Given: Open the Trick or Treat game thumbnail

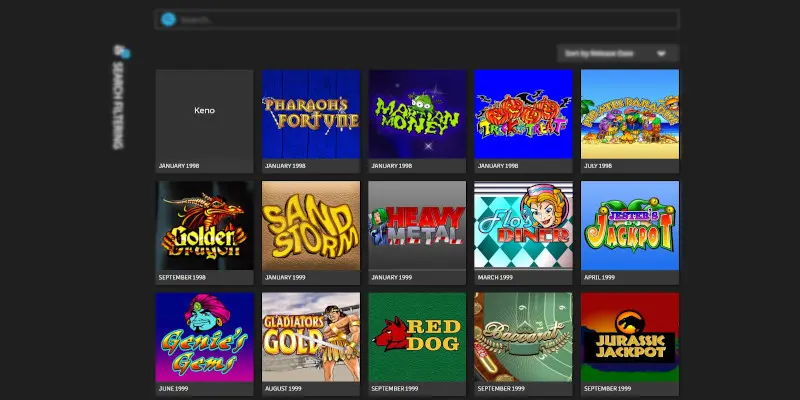Looking at the screenshot, I should [x=523, y=114].
